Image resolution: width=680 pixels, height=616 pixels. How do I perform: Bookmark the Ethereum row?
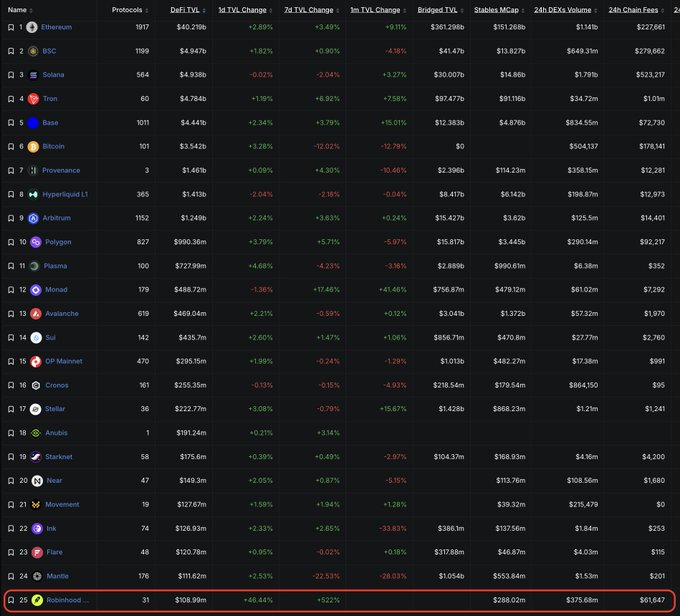pos(11,27)
